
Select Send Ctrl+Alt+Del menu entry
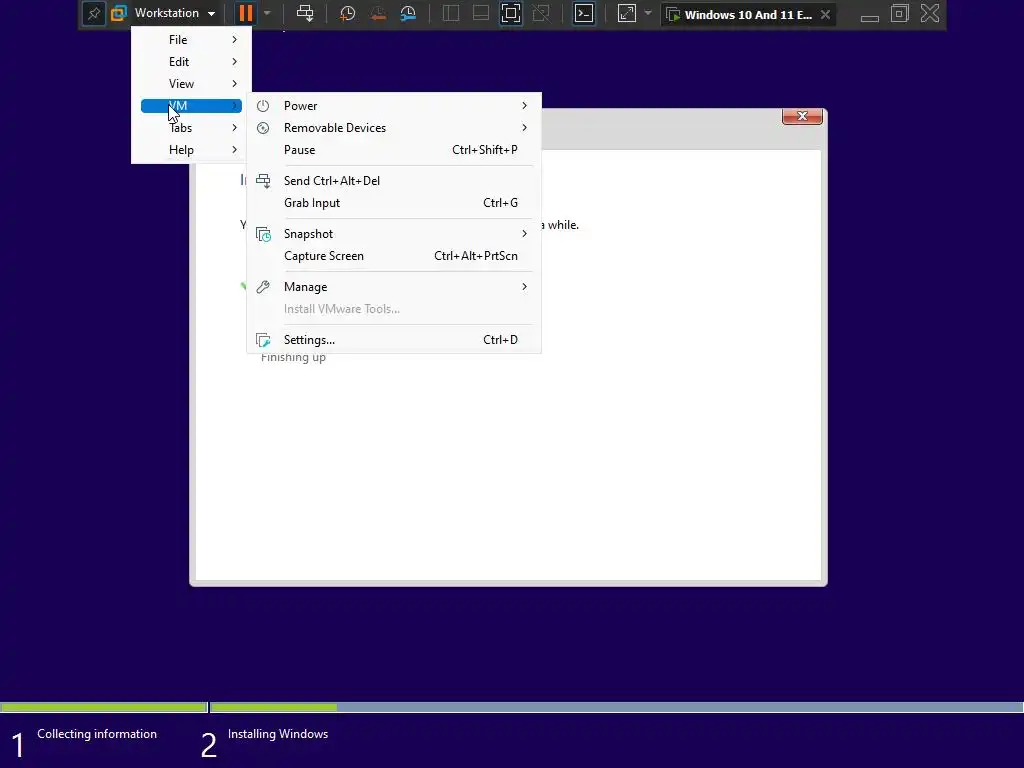point(394,181)
